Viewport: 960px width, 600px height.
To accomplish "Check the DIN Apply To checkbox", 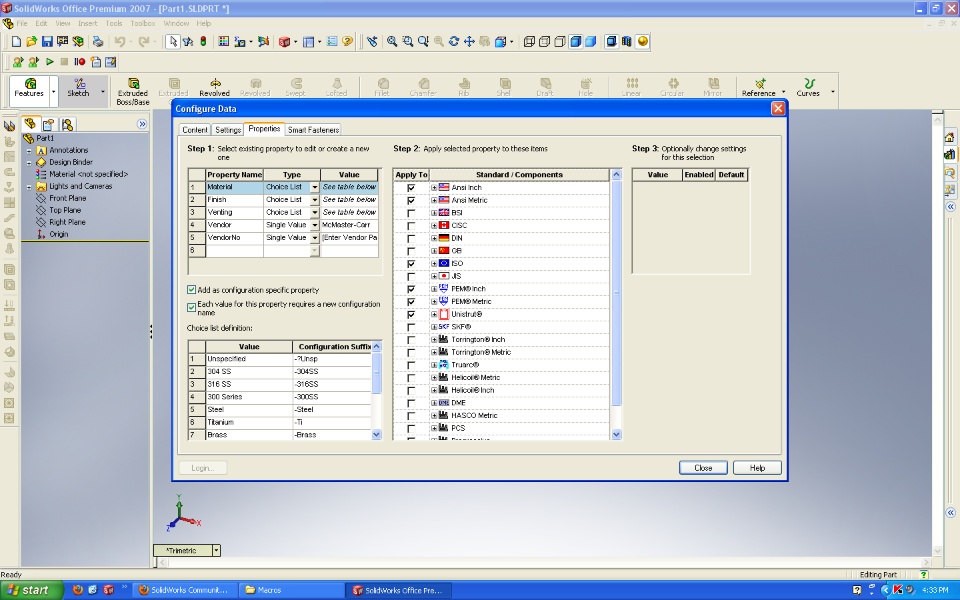I will (x=411, y=238).
